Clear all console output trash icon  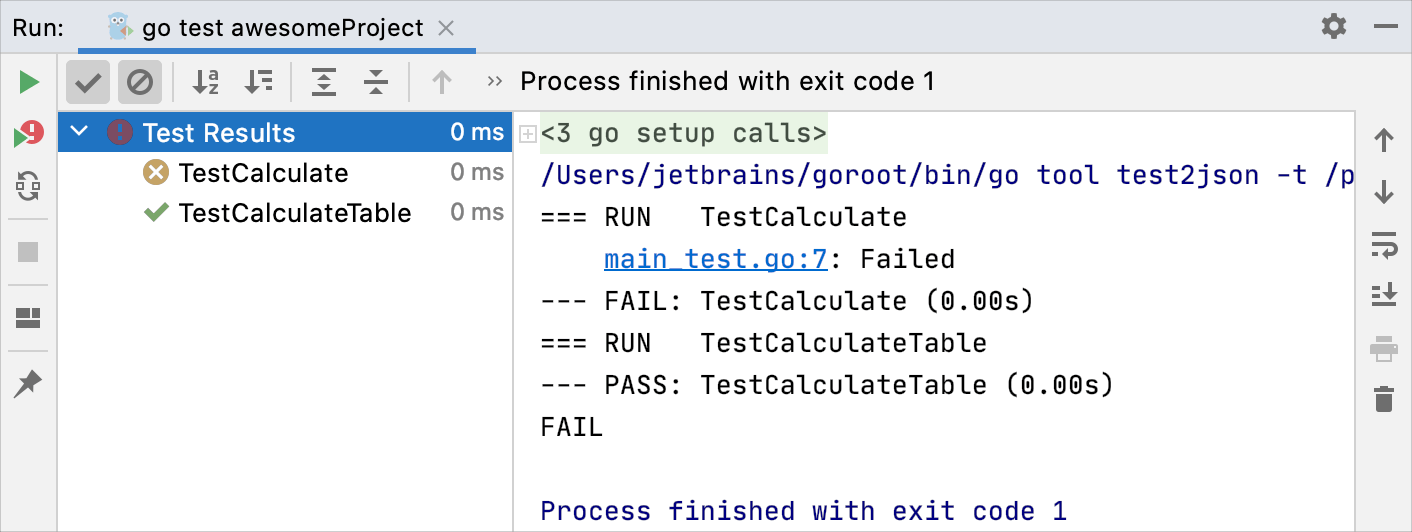click(x=1384, y=400)
